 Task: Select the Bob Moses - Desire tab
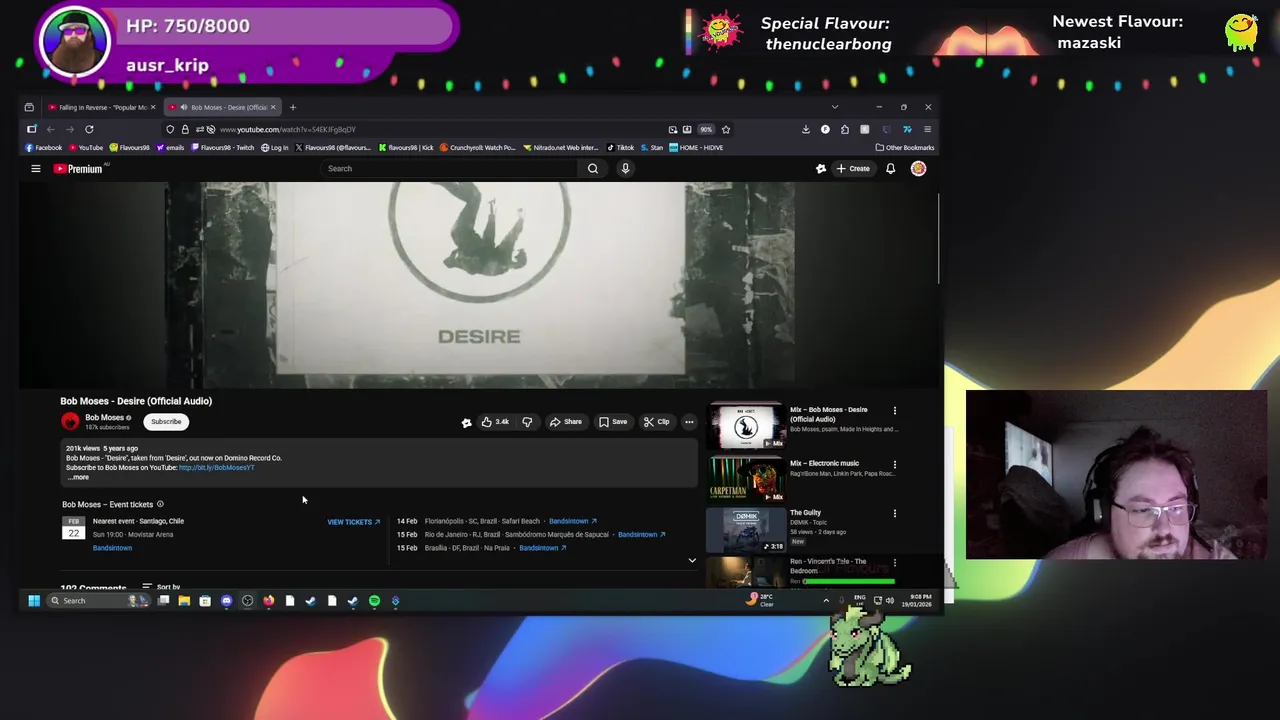(x=223, y=107)
